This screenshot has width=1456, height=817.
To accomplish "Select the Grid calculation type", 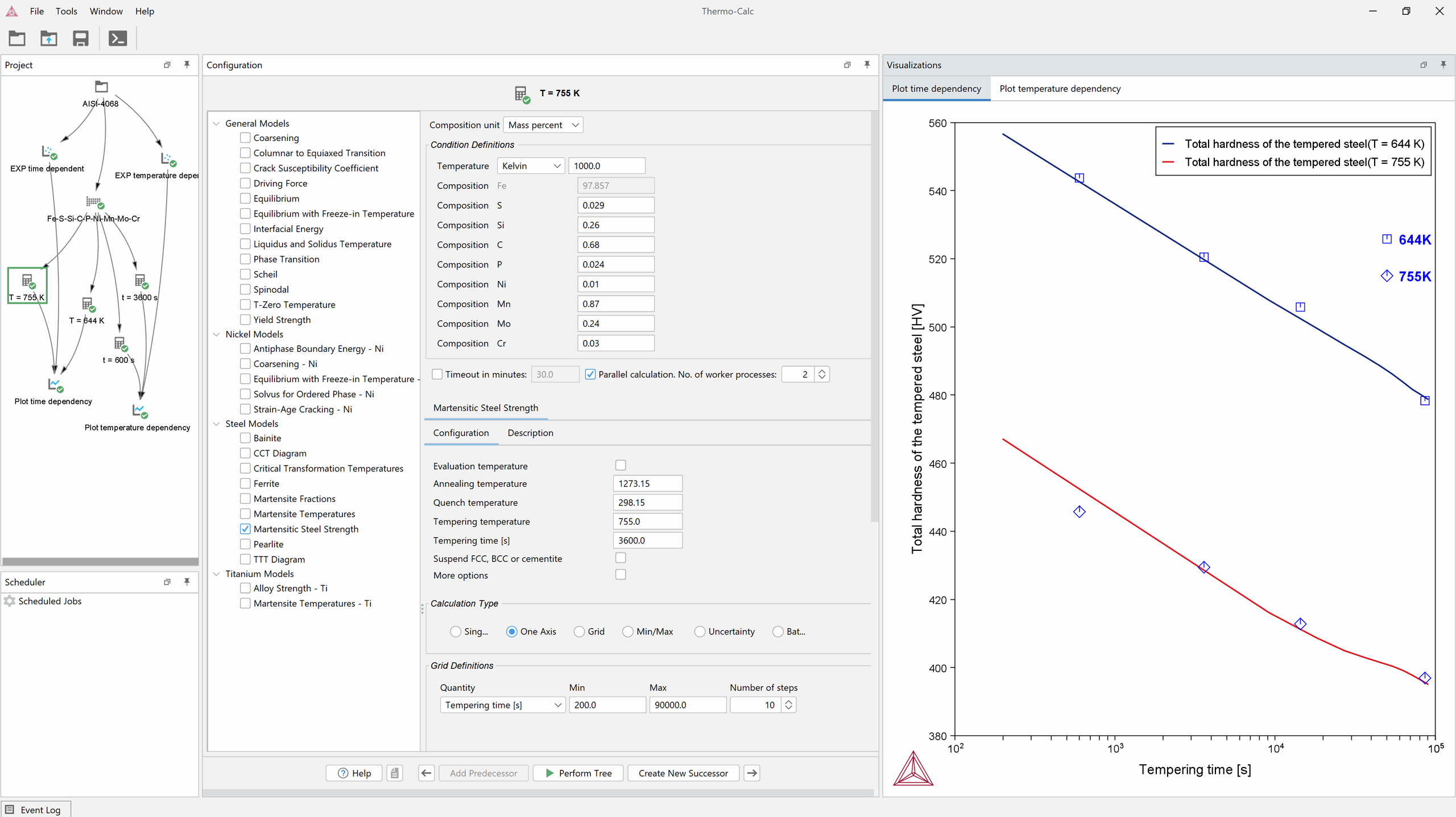I will pyautogui.click(x=579, y=631).
